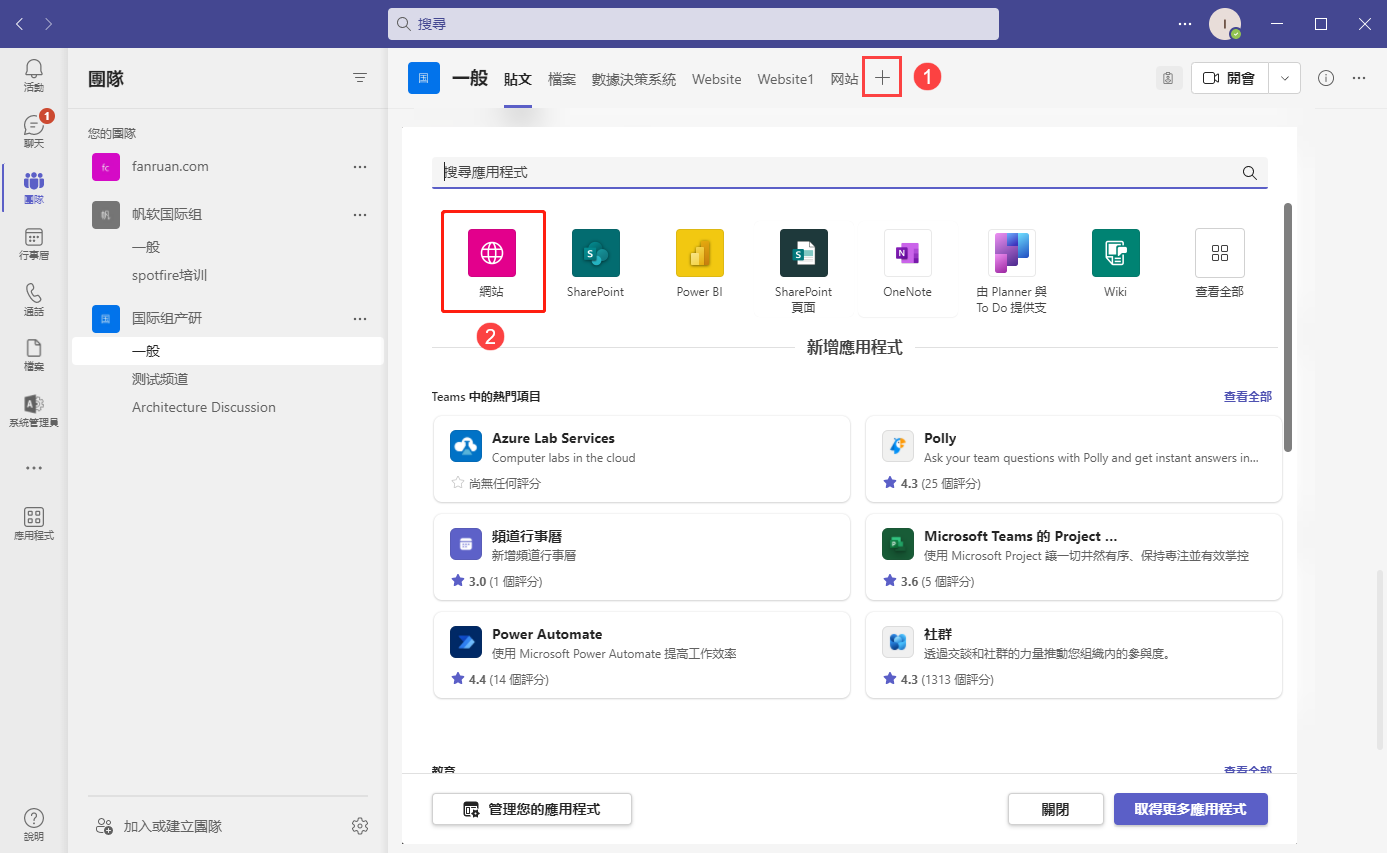Follow the 查看全部 link for popular apps
The image size is (1387, 853).
pyautogui.click(x=1247, y=395)
